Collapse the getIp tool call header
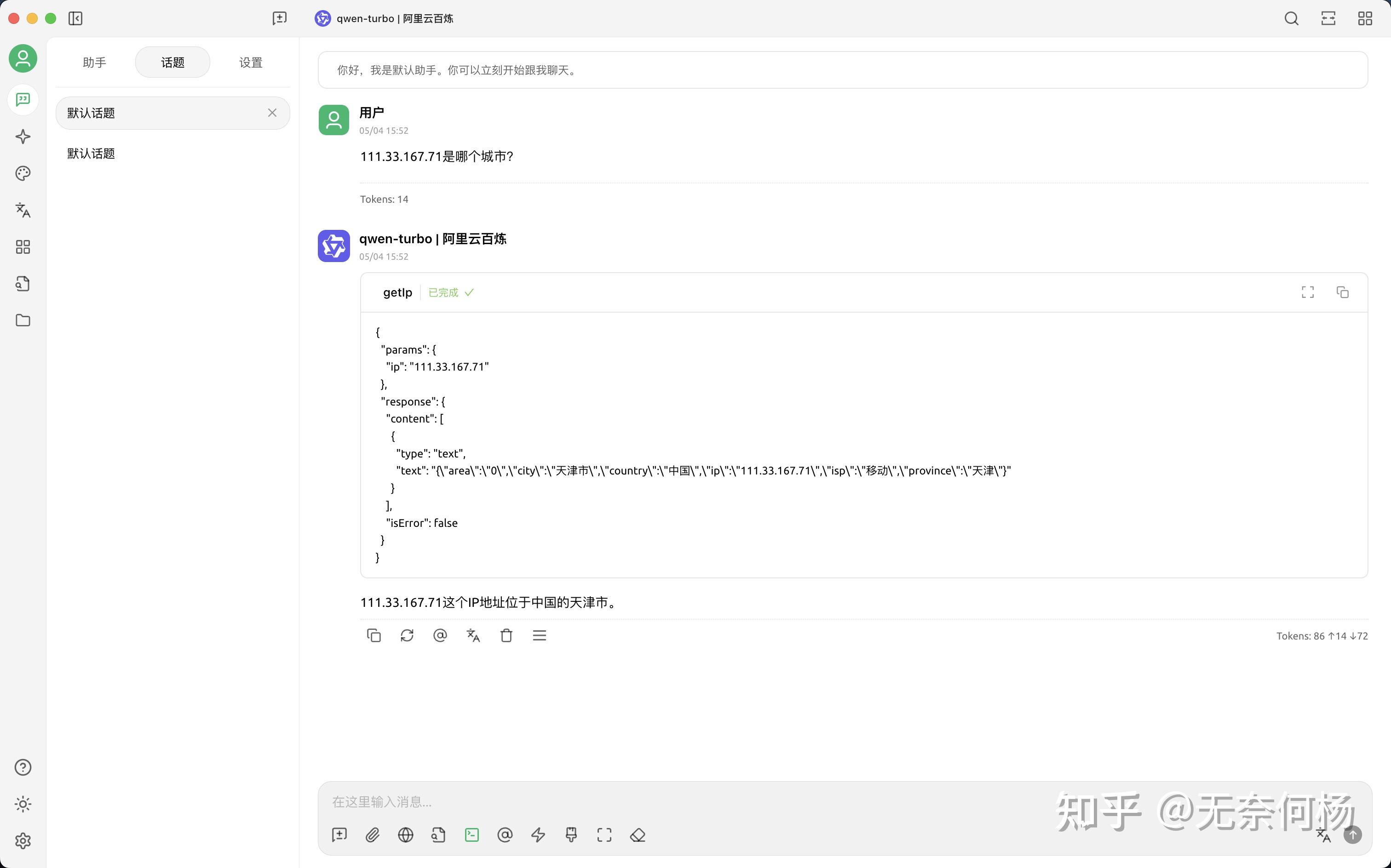1391x868 pixels. pos(397,293)
